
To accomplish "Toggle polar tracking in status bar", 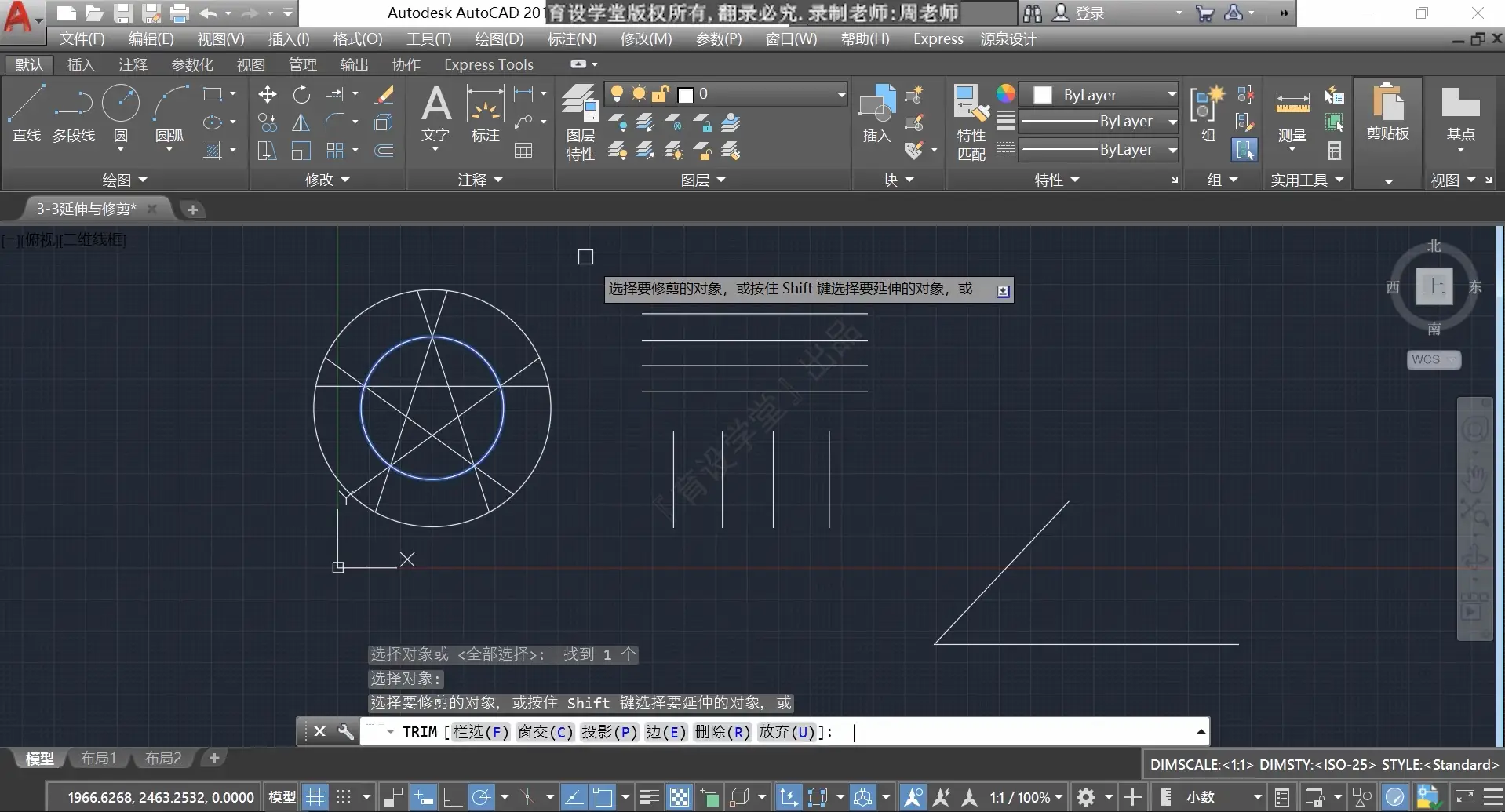I will click(x=481, y=797).
